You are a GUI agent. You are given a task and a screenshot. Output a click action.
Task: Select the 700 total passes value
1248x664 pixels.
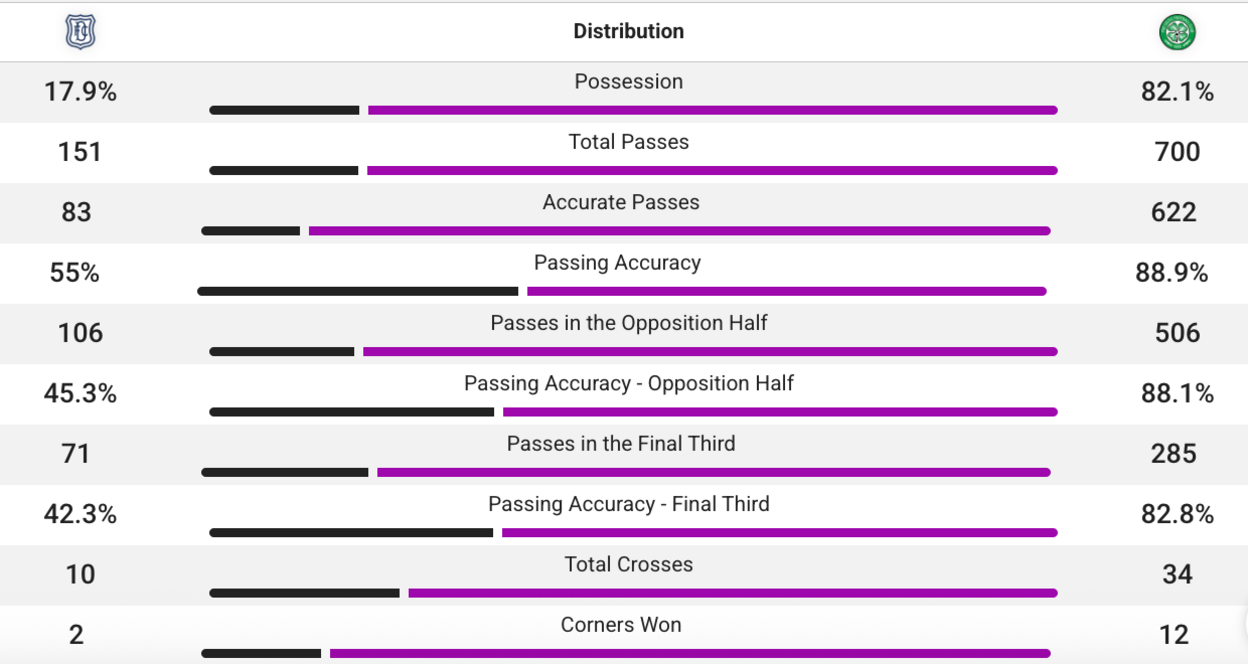(x=1177, y=152)
